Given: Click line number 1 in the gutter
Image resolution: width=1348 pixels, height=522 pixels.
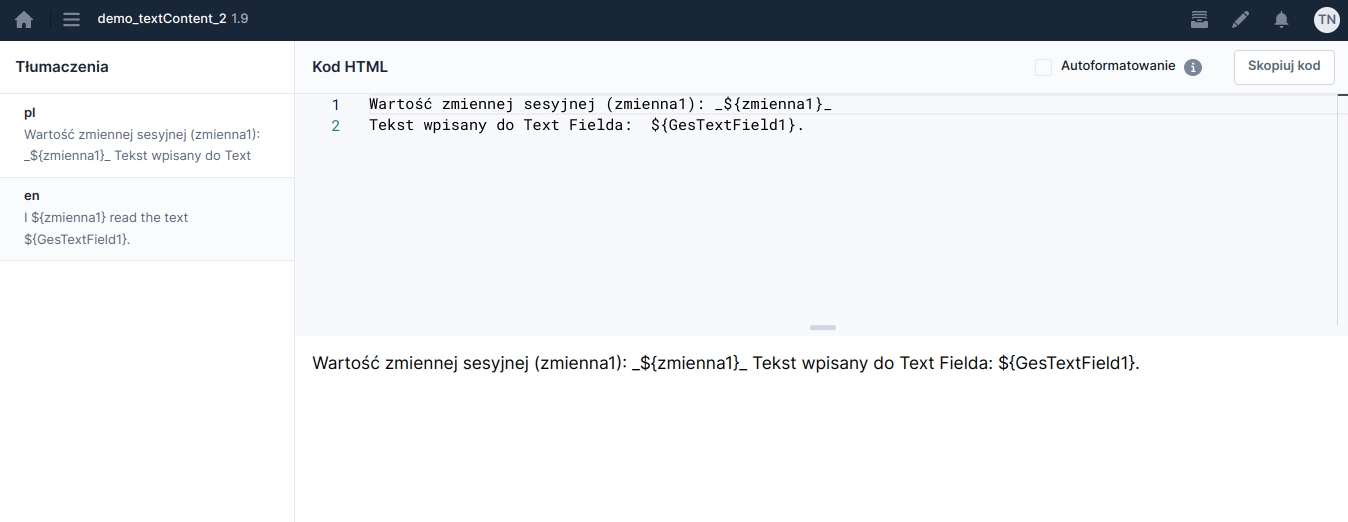Looking at the screenshot, I should click(335, 104).
